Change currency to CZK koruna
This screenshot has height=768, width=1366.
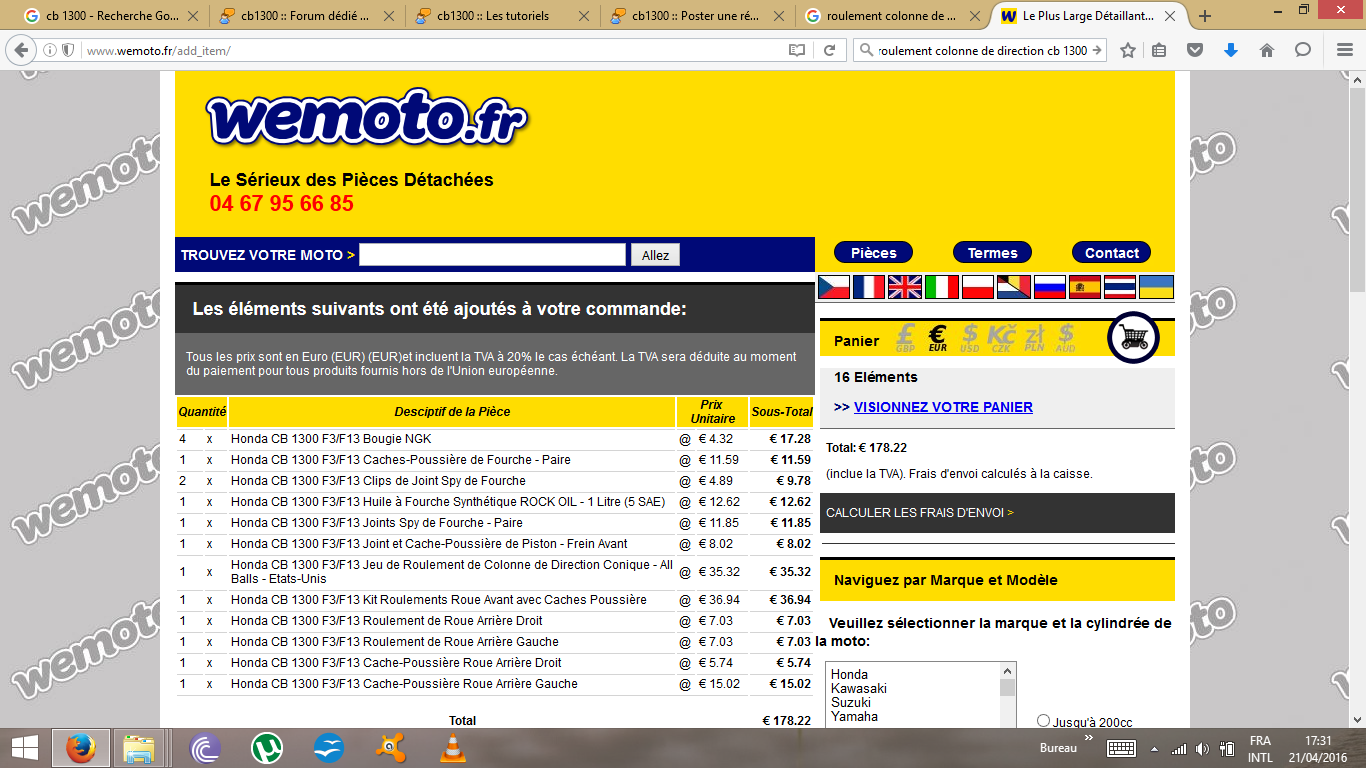tap(1001, 338)
